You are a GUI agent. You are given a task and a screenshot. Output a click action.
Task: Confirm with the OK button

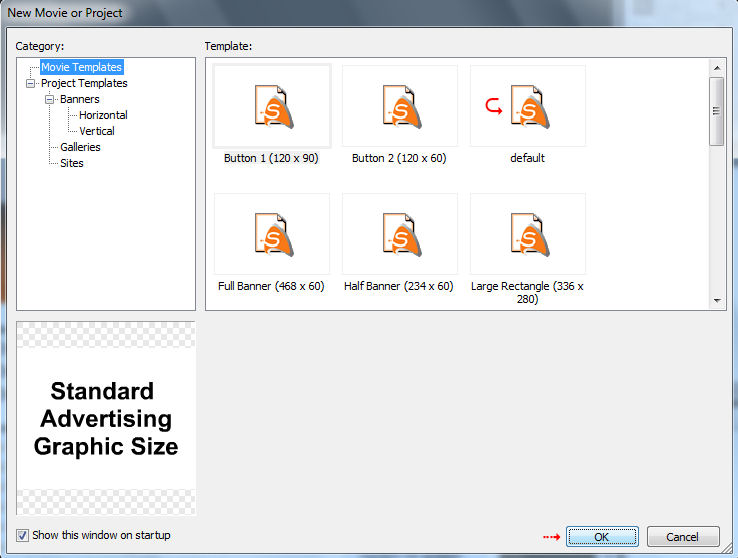coord(602,537)
